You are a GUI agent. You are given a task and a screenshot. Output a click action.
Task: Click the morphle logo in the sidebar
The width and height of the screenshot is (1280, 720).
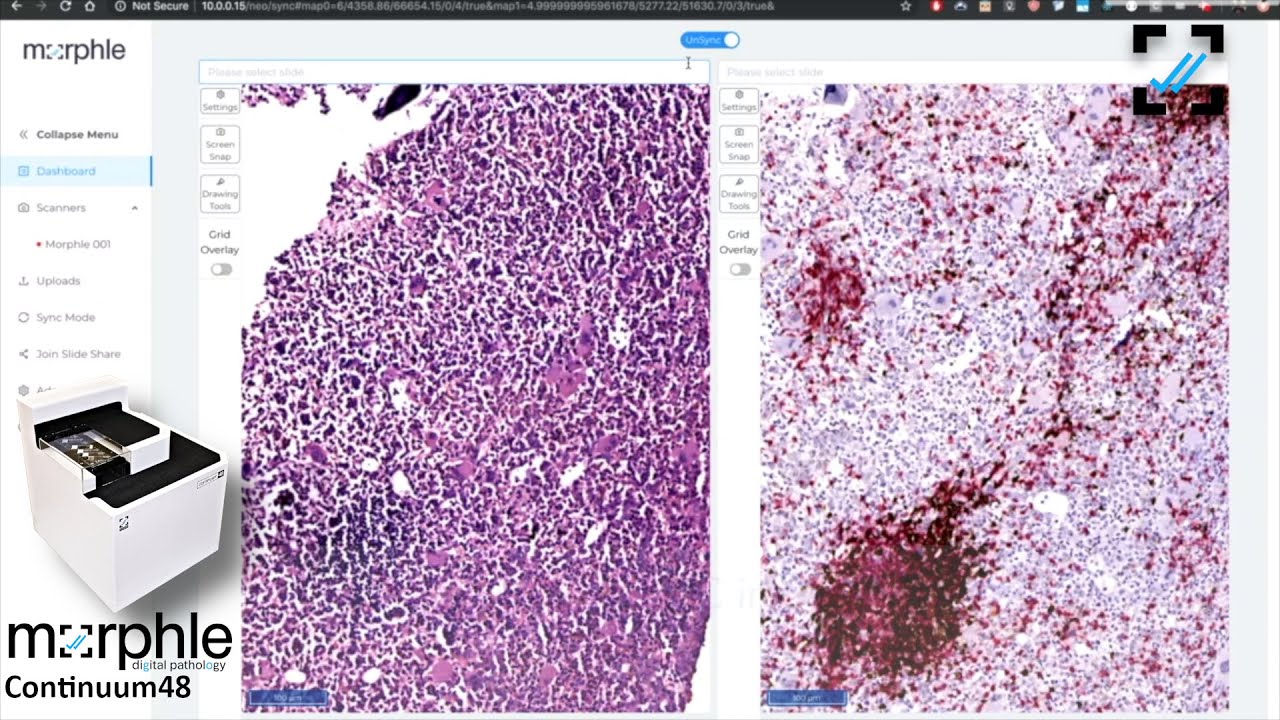coord(74,50)
